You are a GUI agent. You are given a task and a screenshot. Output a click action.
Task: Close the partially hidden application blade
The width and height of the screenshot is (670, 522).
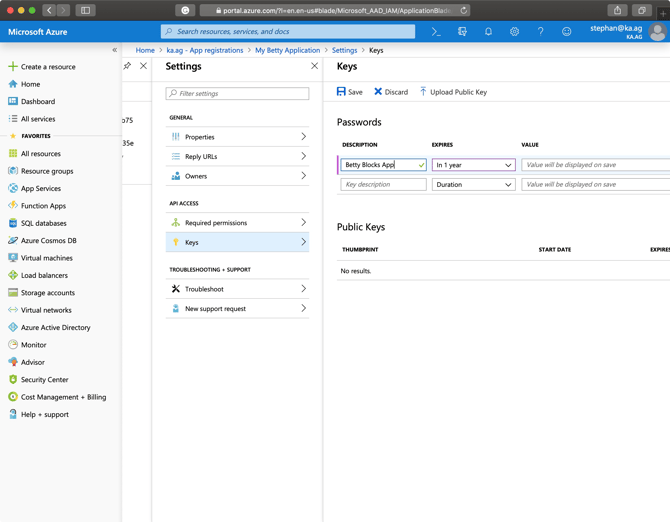pyautogui.click(x=144, y=66)
